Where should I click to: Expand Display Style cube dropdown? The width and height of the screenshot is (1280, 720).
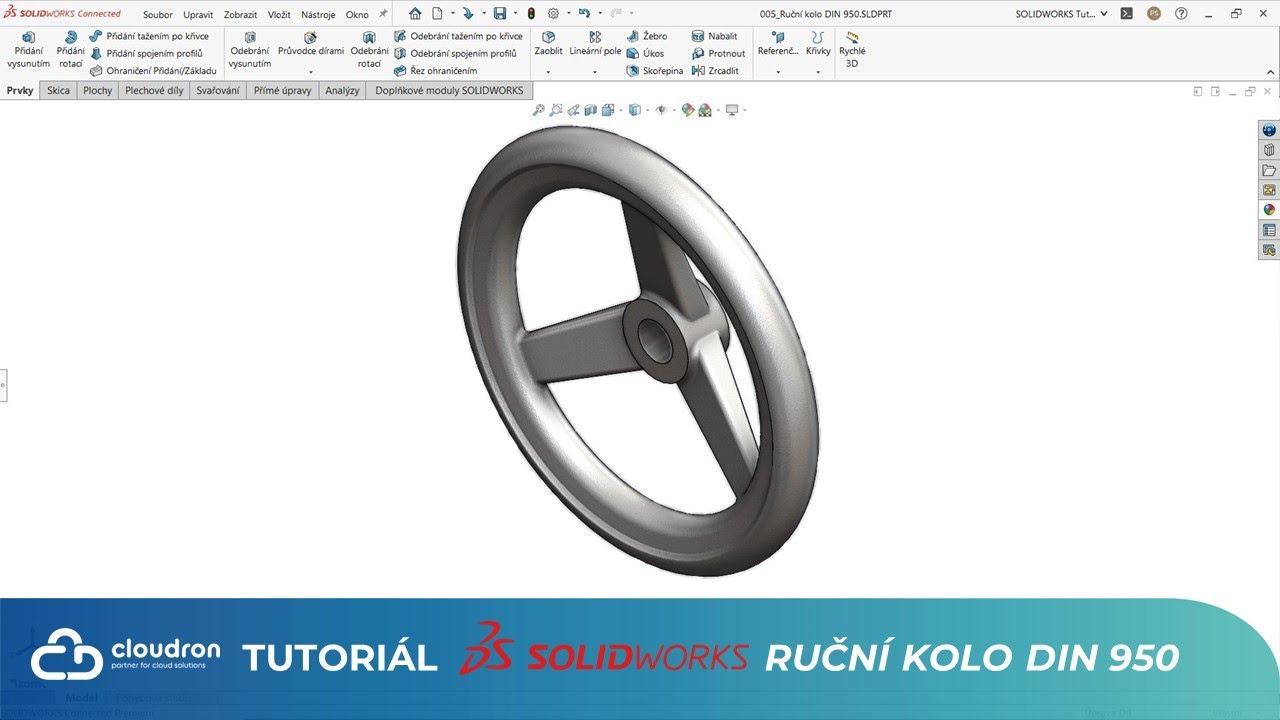click(x=646, y=111)
